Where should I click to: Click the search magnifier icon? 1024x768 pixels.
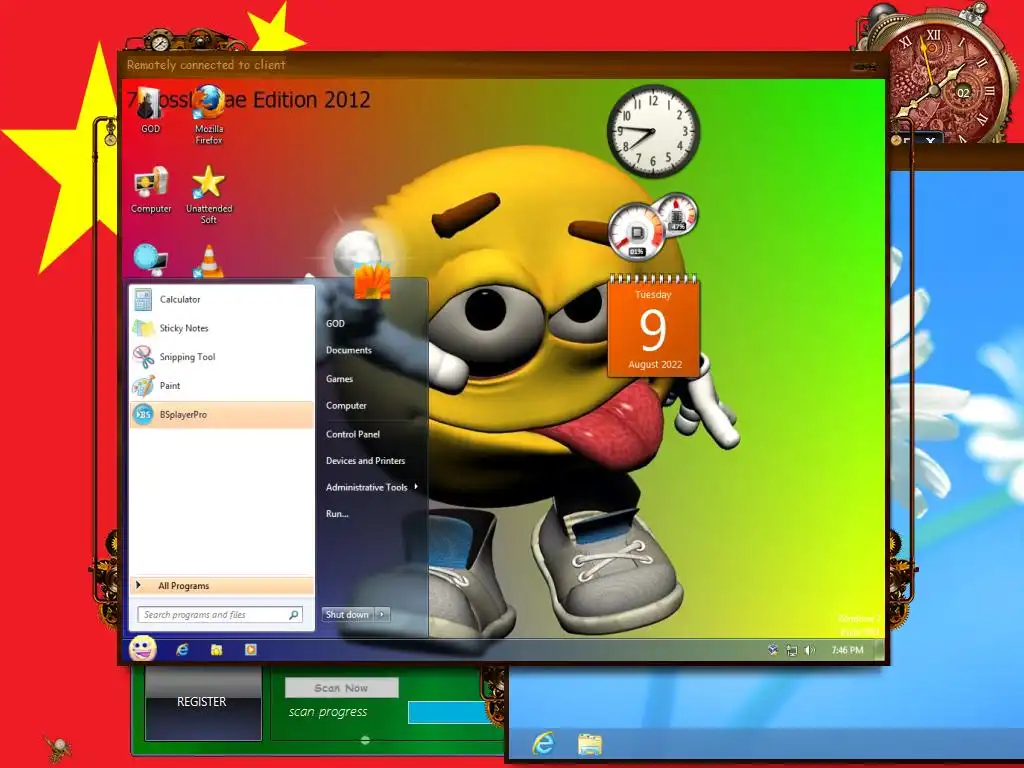(x=294, y=615)
